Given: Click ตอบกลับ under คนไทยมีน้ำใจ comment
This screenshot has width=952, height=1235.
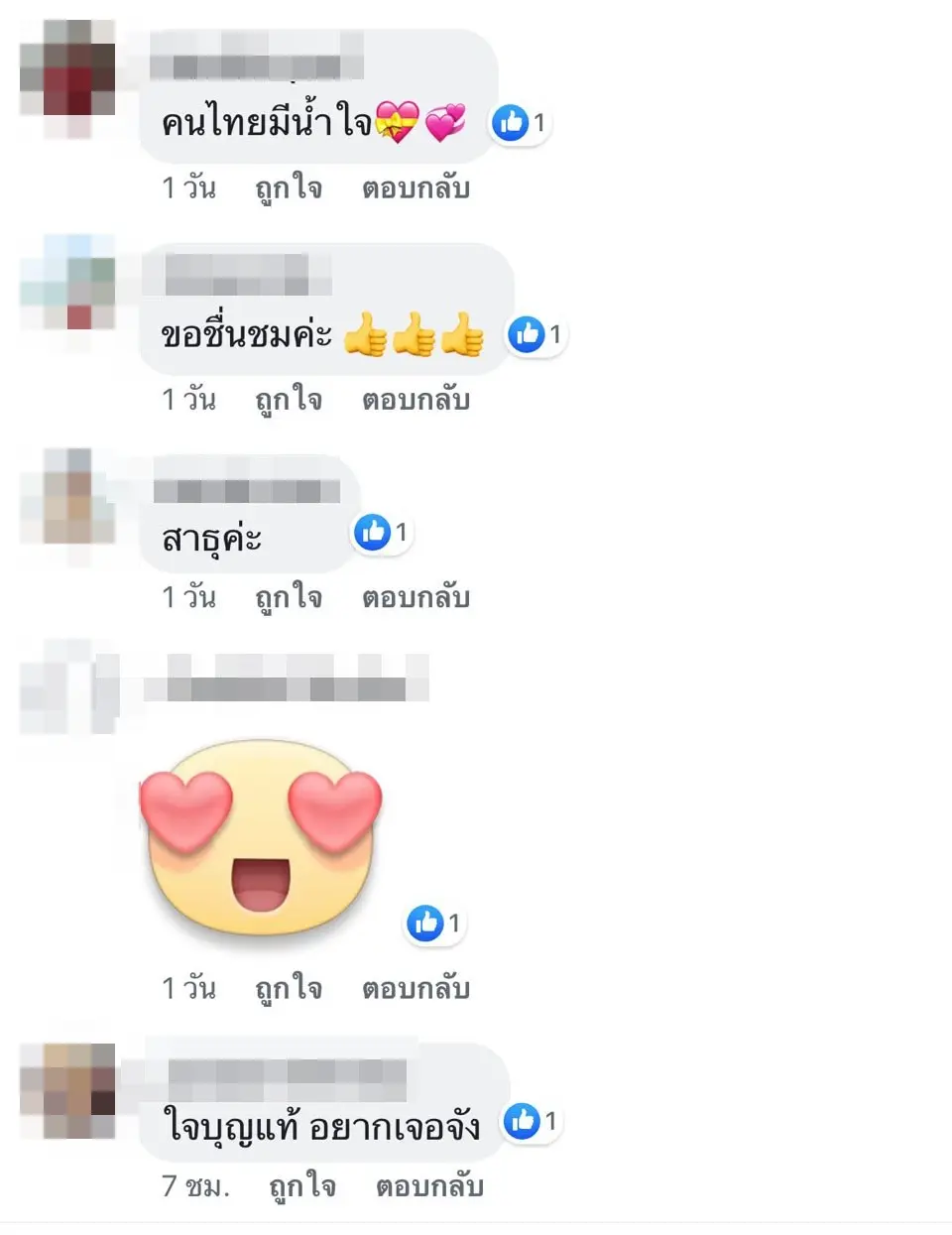Looking at the screenshot, I should pos(416,188).
